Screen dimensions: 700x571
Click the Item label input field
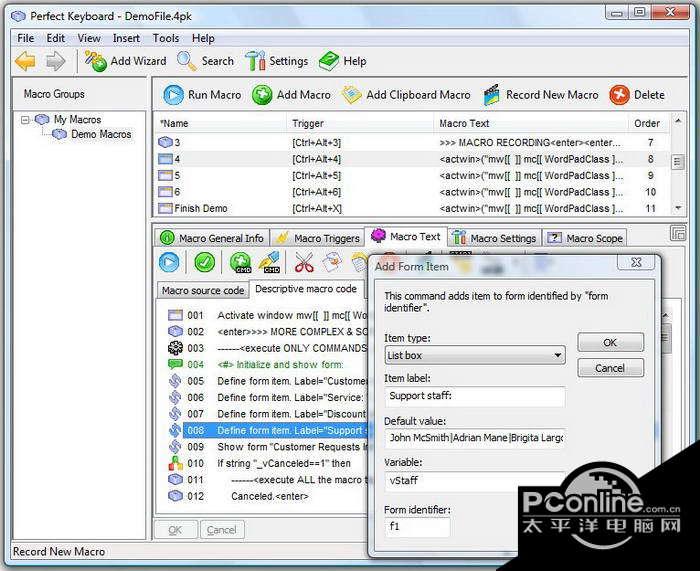tap(475, 396)
